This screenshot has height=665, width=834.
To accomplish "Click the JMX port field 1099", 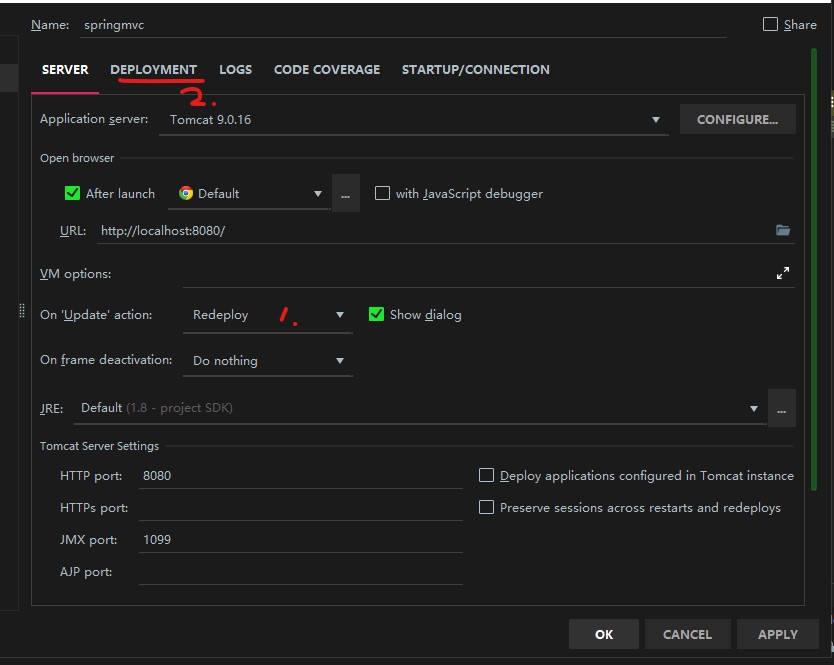I will [301, 539].
